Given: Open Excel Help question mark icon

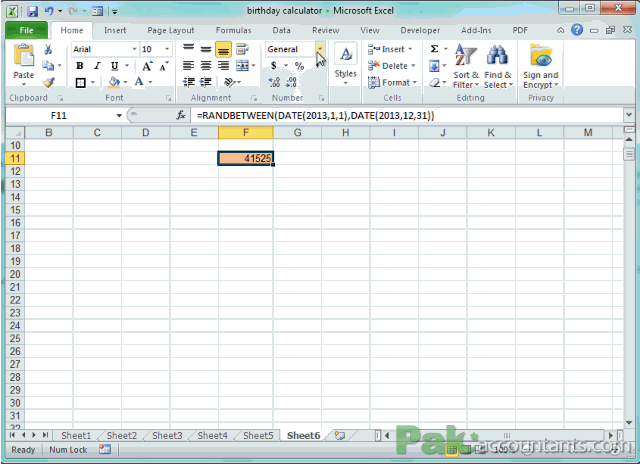Looking at the screenshot, I should point(577,29).
